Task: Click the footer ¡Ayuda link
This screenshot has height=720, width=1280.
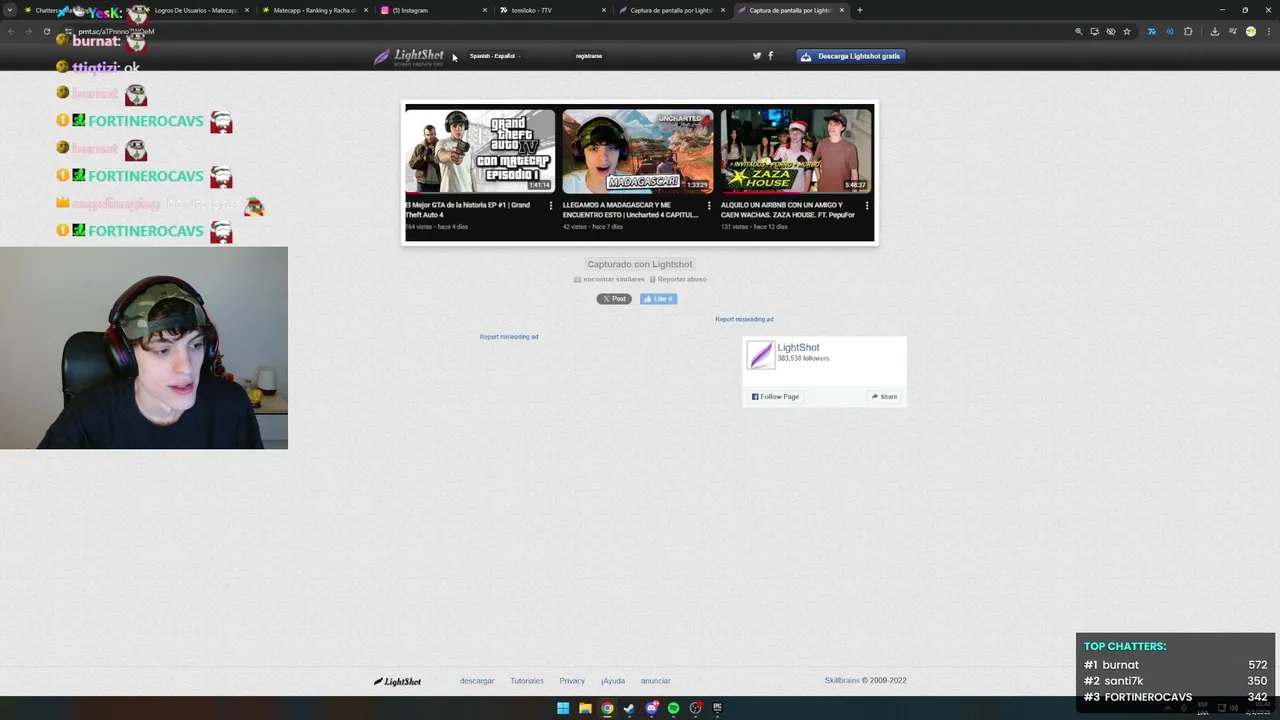Action: (613, 681)
